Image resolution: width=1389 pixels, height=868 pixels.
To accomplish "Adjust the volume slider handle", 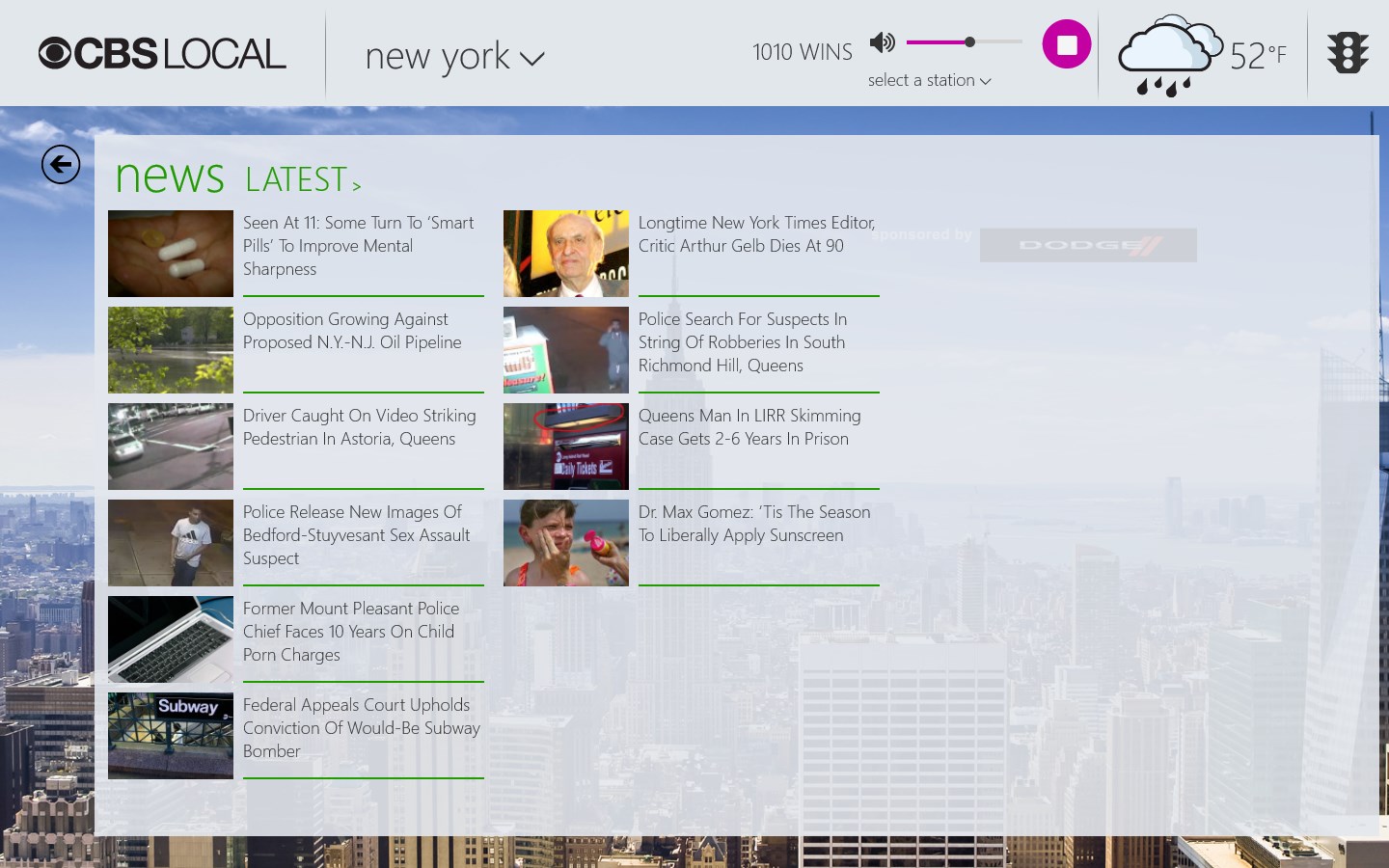I will pos(968,41).
